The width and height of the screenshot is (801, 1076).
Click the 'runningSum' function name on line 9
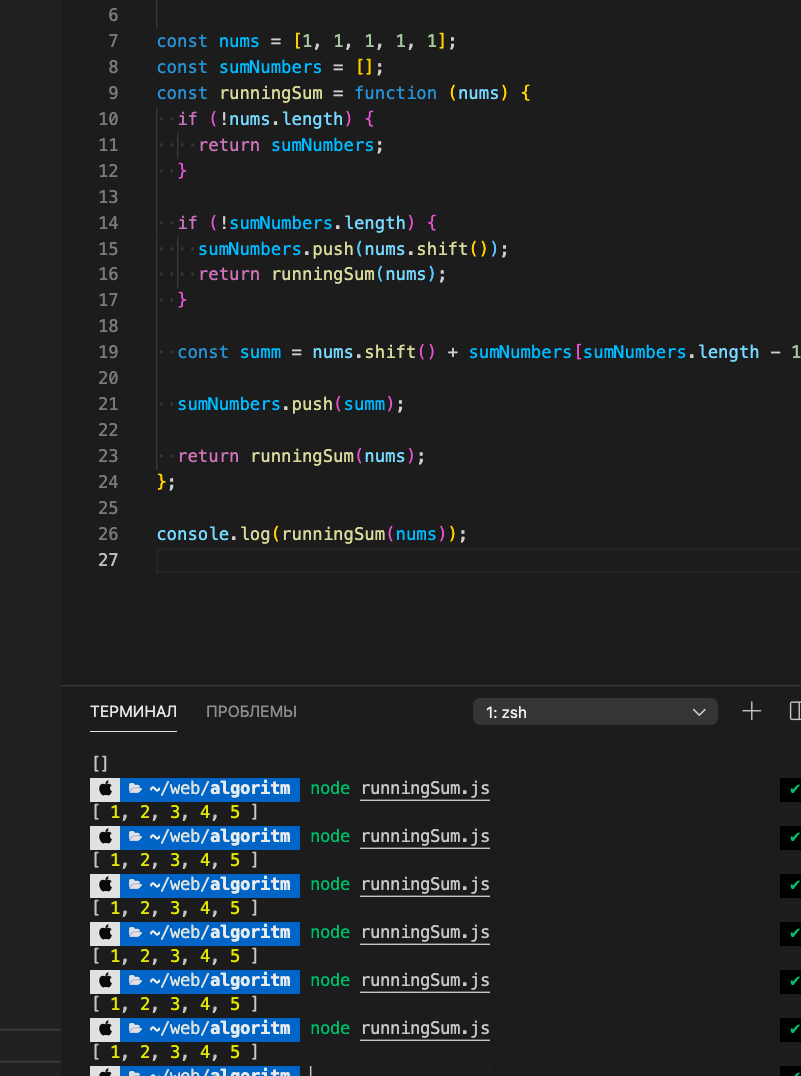pyautogui.click(x=270, y=93)
